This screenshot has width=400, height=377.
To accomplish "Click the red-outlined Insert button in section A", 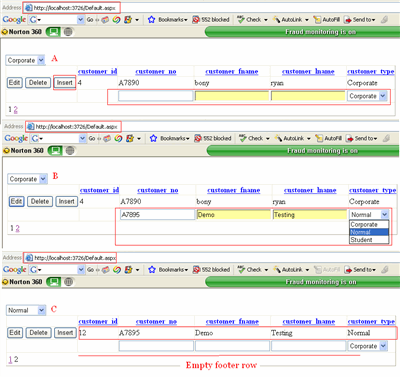I will coord(65,83).
